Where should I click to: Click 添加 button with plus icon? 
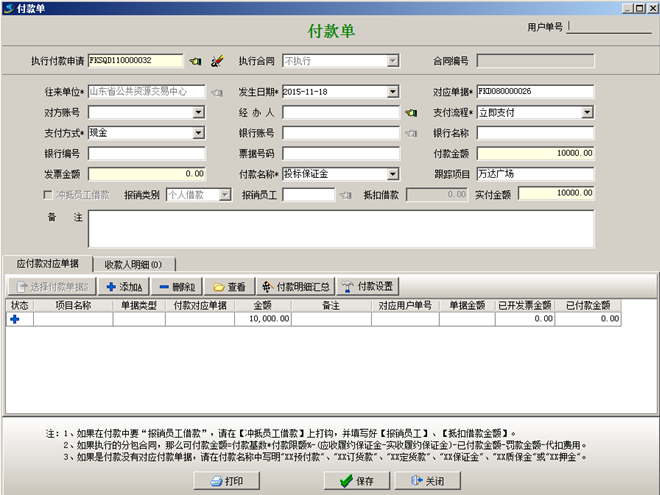point(124,287)
